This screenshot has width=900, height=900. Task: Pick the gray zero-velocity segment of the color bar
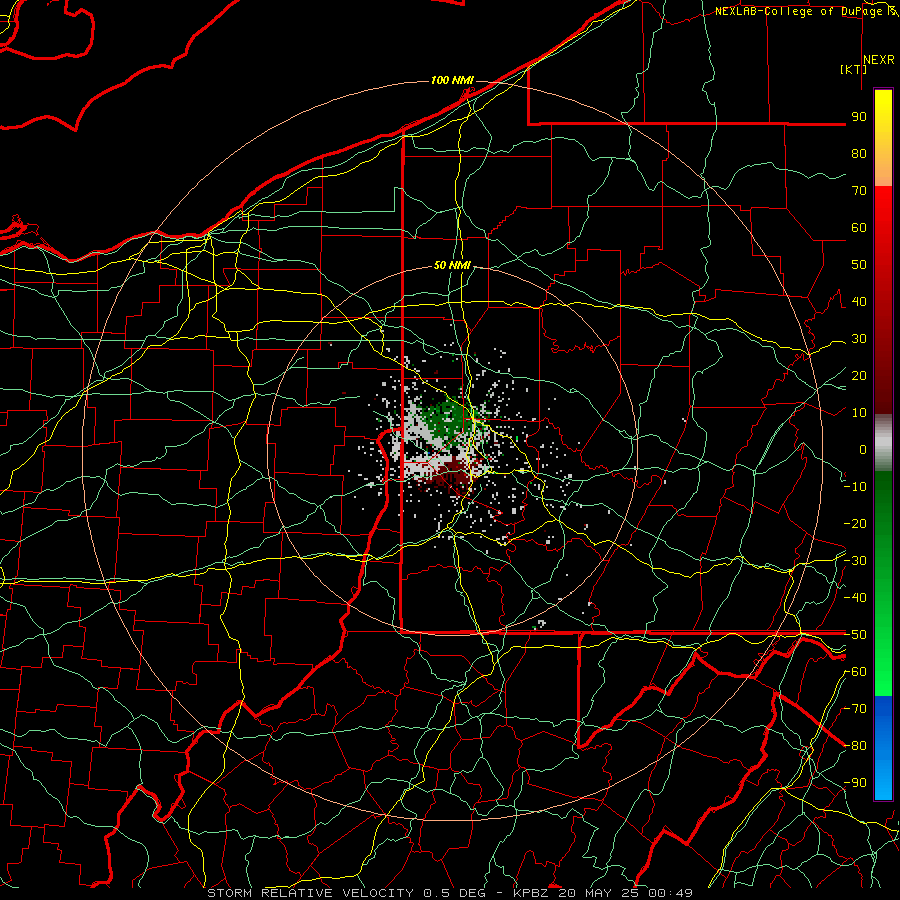[883, 443]
